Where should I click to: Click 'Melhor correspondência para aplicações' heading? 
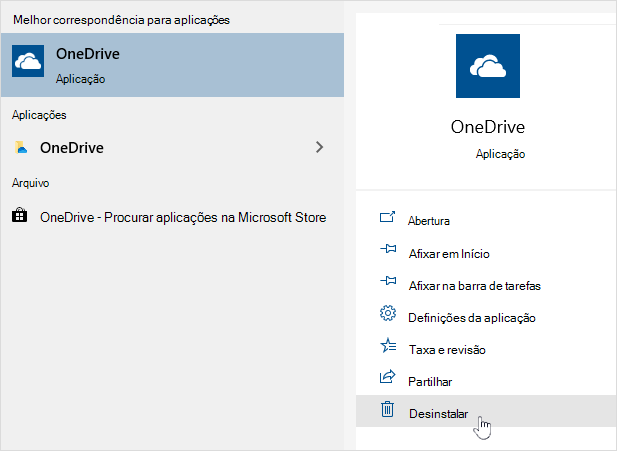[121, 20]
